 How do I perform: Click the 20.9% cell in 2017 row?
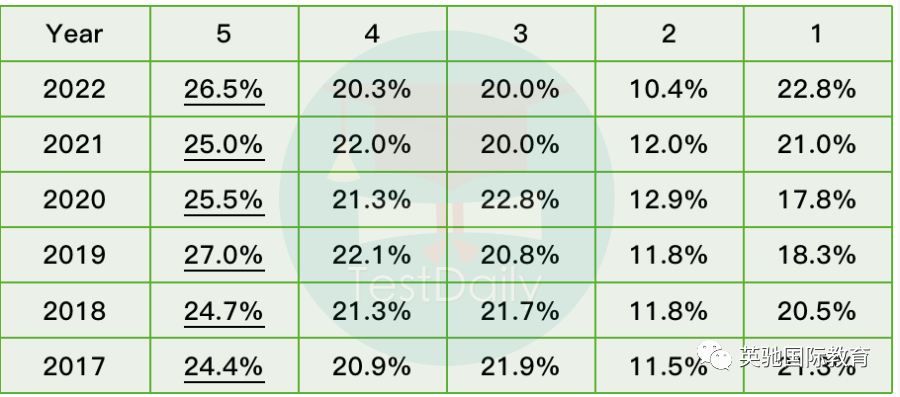372,366
